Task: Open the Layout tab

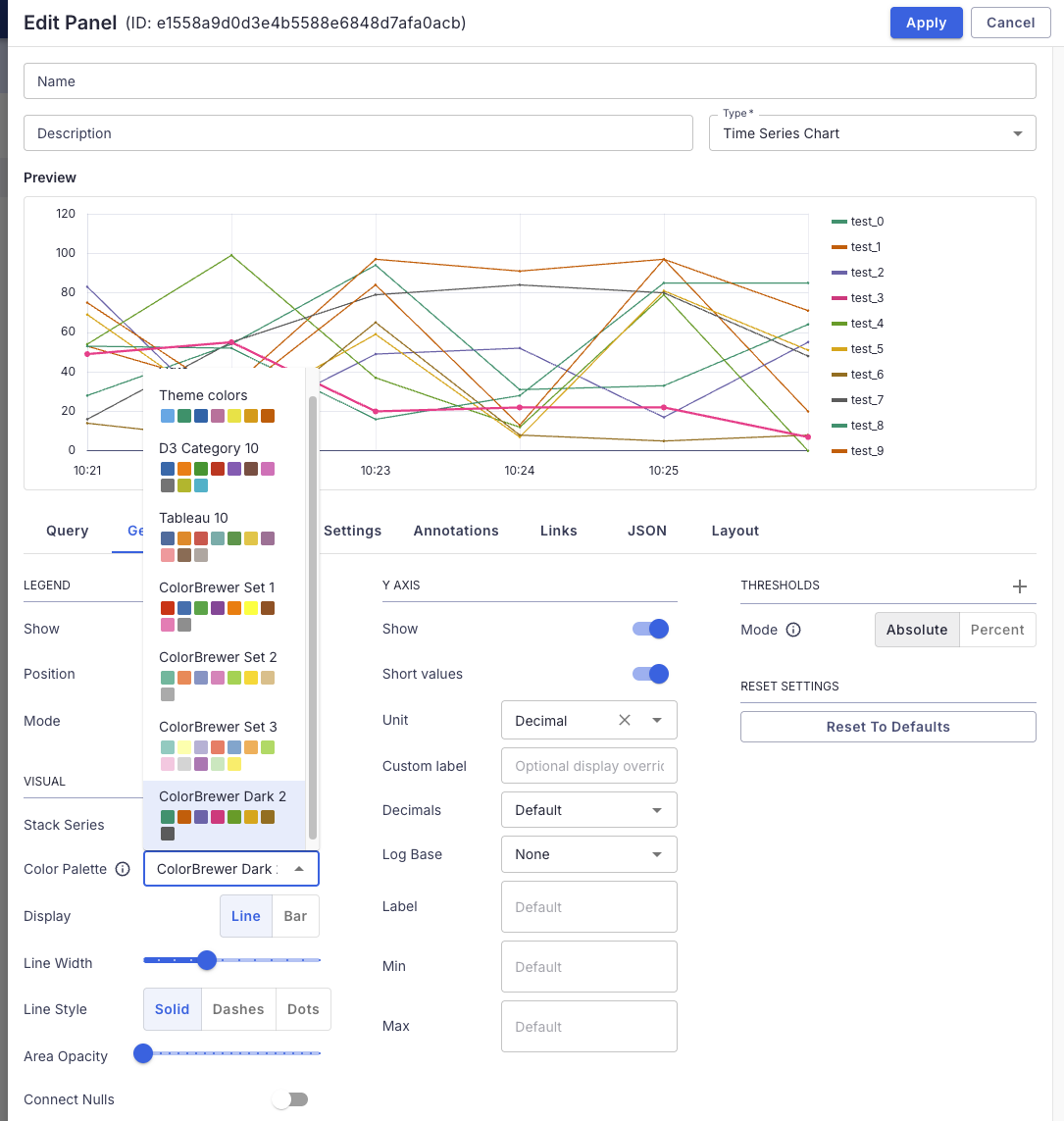Action: (x=735, y=531)
